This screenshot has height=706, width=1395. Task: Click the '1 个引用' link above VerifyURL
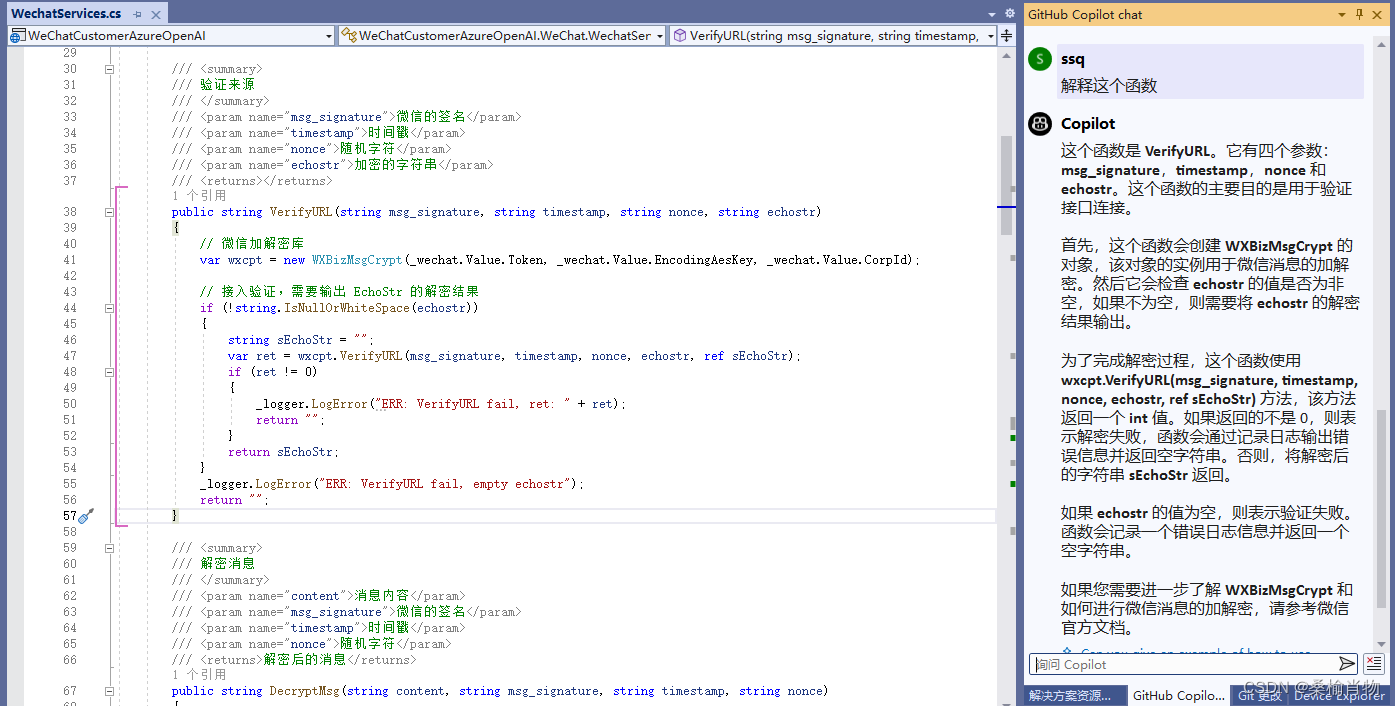click(x=199, y=196)
